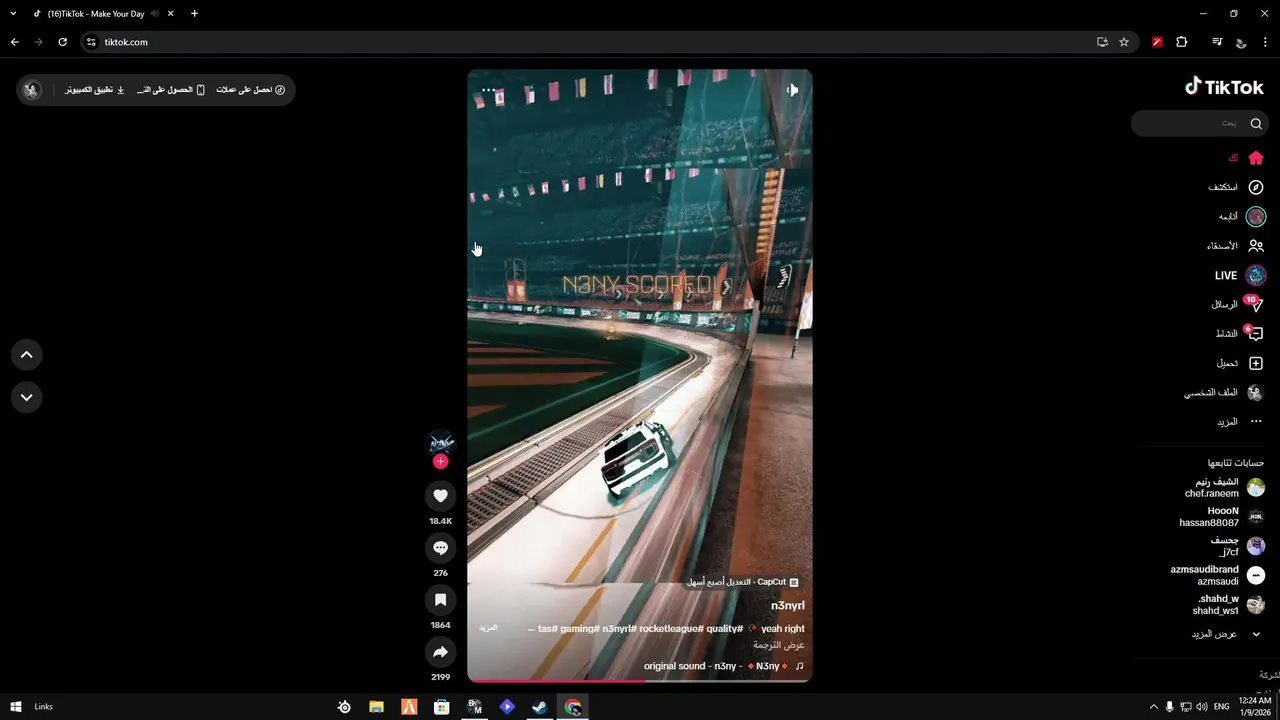Open Messages icon with 10 badge
This screenshot has height=720, width=1280.
tap(1254, 304)
